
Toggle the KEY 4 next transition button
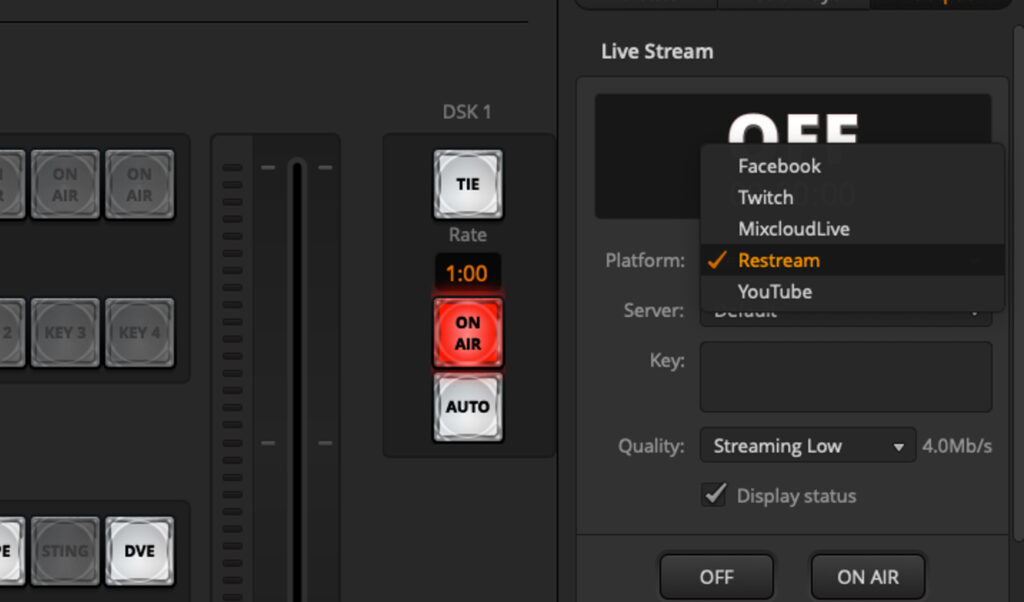[139, 332]
